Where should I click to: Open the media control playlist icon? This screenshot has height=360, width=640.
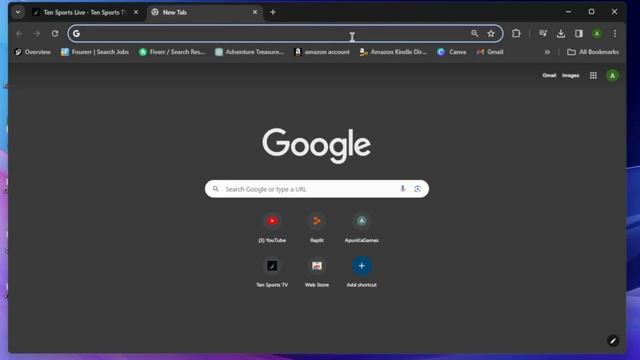pos(542,33)
